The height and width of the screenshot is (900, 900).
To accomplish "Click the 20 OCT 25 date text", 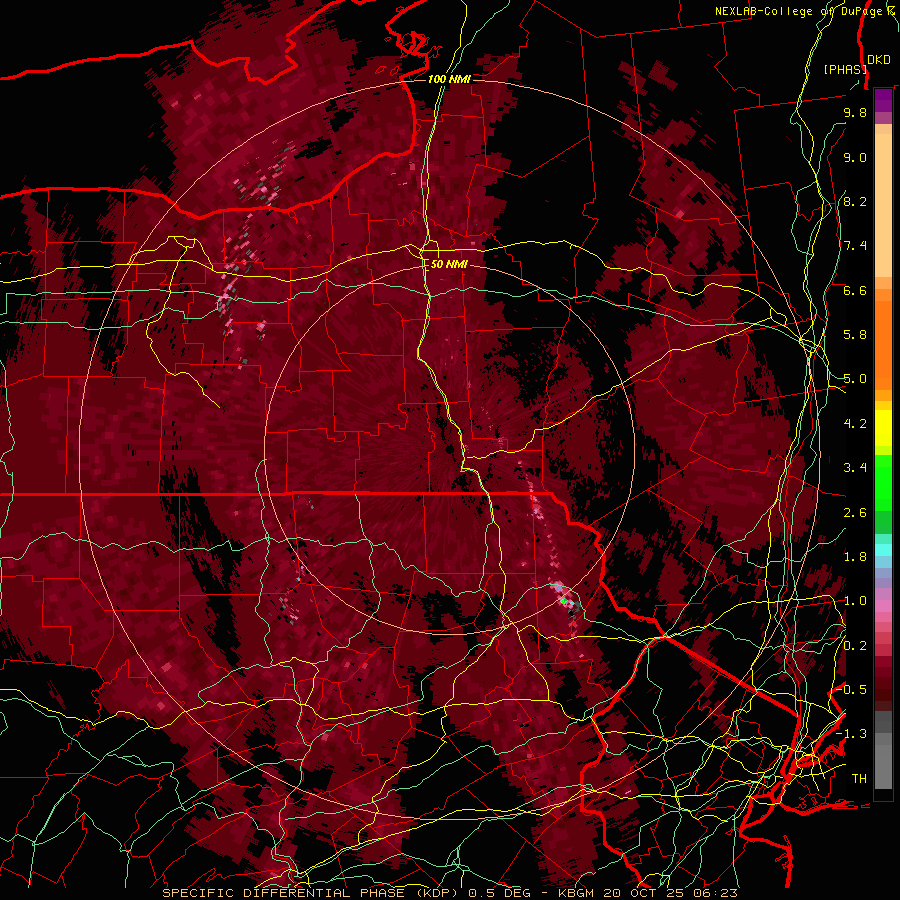I will tap(643, 893).
